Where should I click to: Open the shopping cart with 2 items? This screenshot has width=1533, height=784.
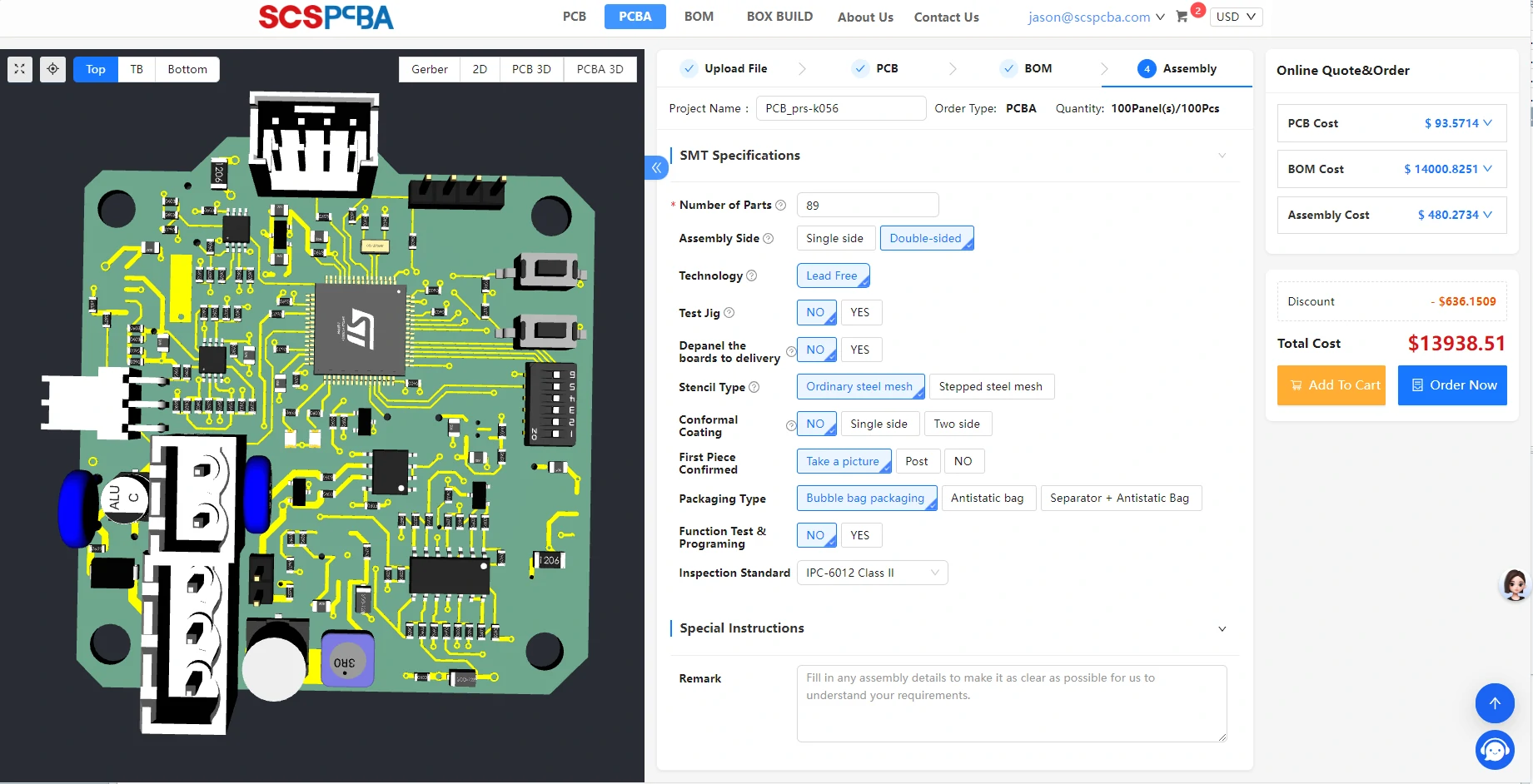click(x=1183, y=17)
